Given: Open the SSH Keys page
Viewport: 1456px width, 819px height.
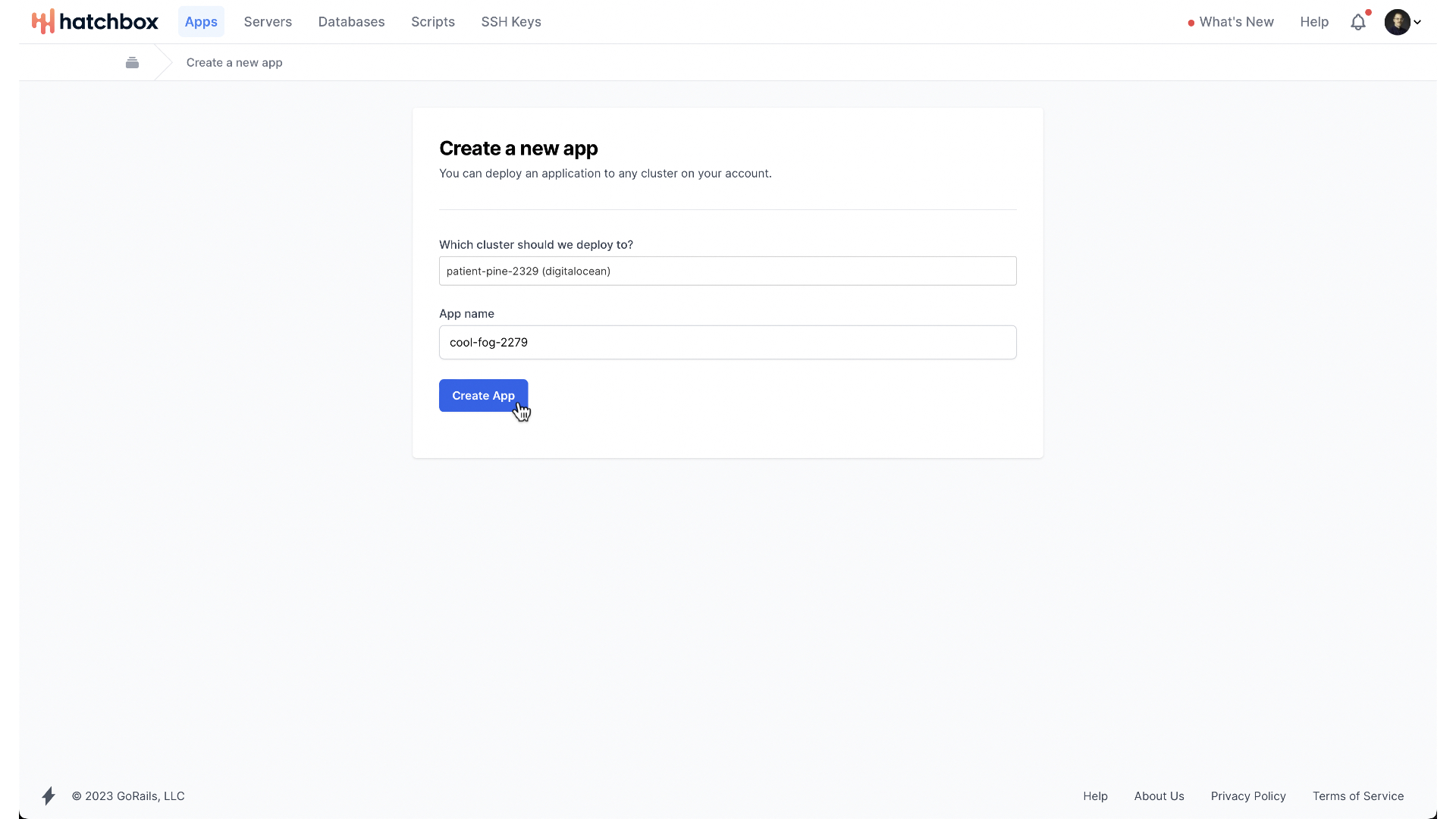Looking at the screenshot, I should pos(511,22).
